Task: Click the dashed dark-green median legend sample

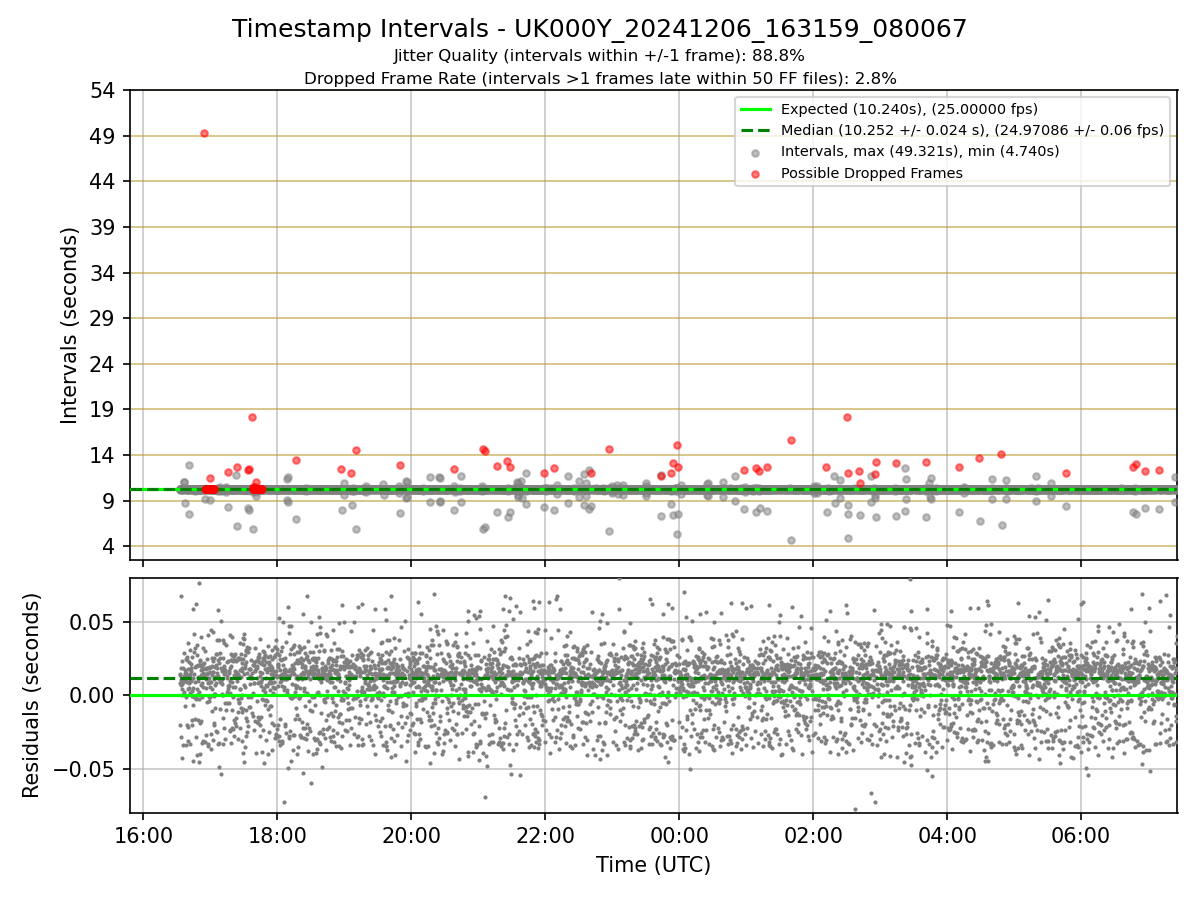Action: (x=755, y=130)
